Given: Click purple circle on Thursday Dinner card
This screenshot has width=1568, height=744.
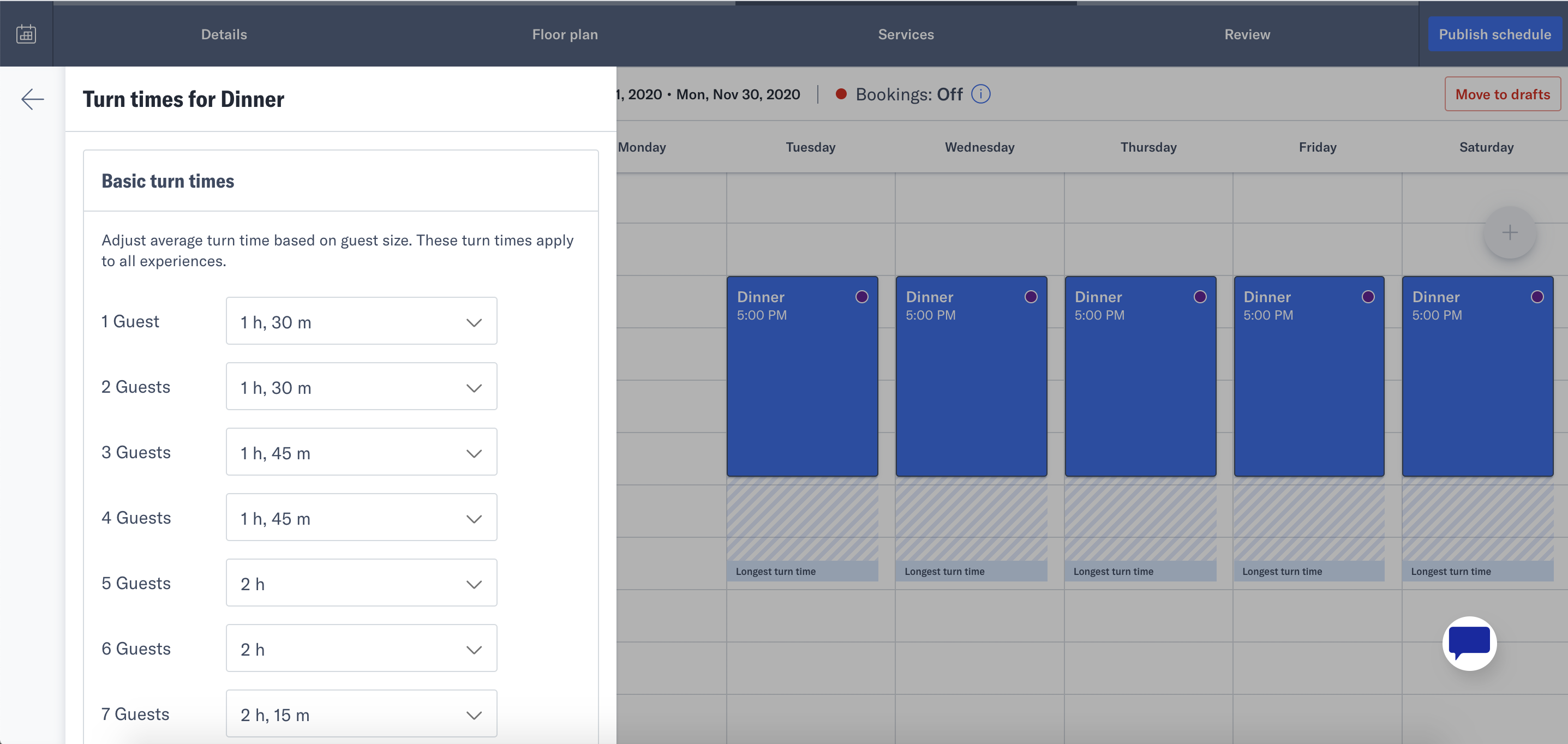Looking at the screenshot, I should [1200, 297].
